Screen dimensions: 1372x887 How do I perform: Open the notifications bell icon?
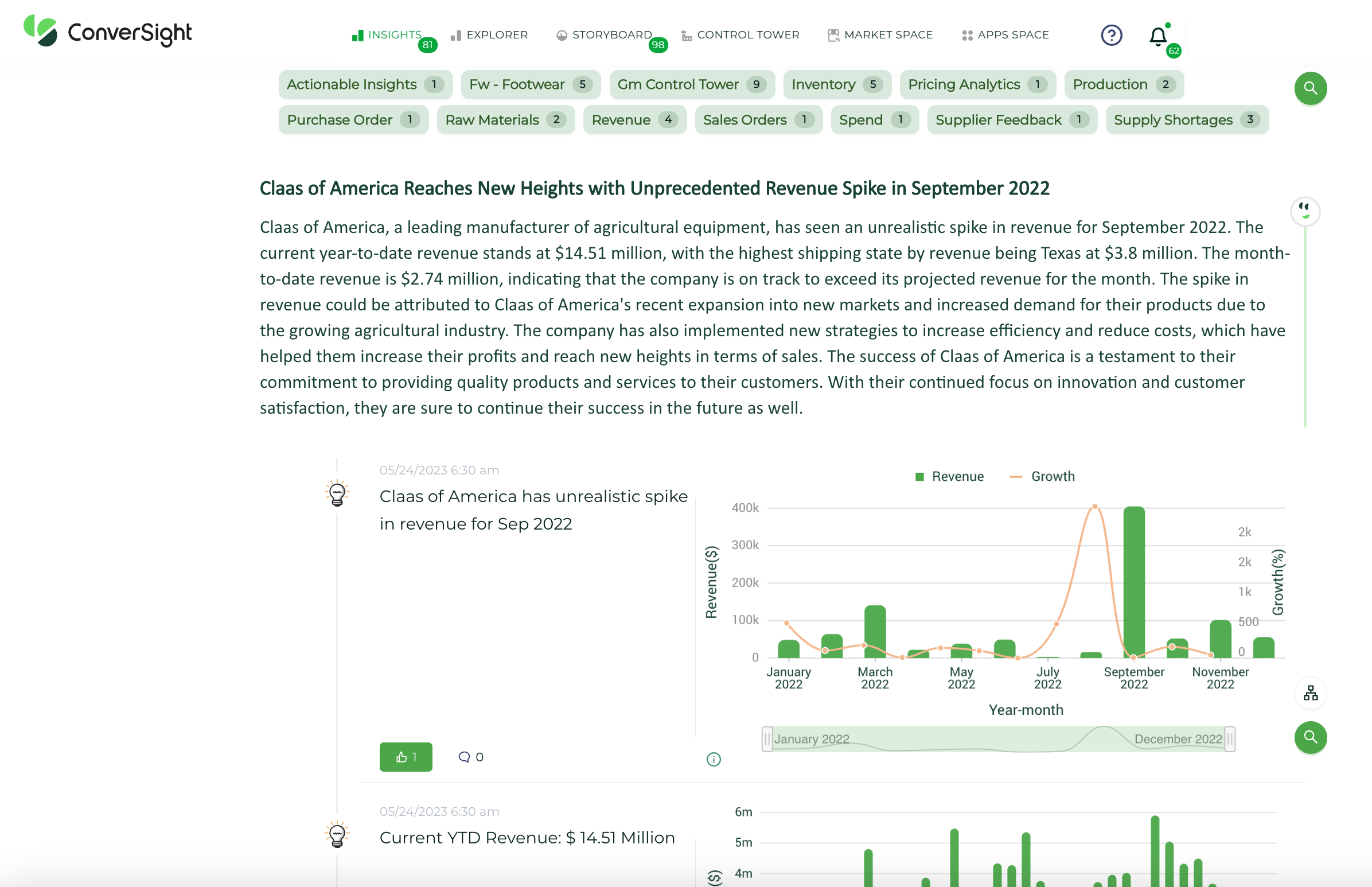1158,36
